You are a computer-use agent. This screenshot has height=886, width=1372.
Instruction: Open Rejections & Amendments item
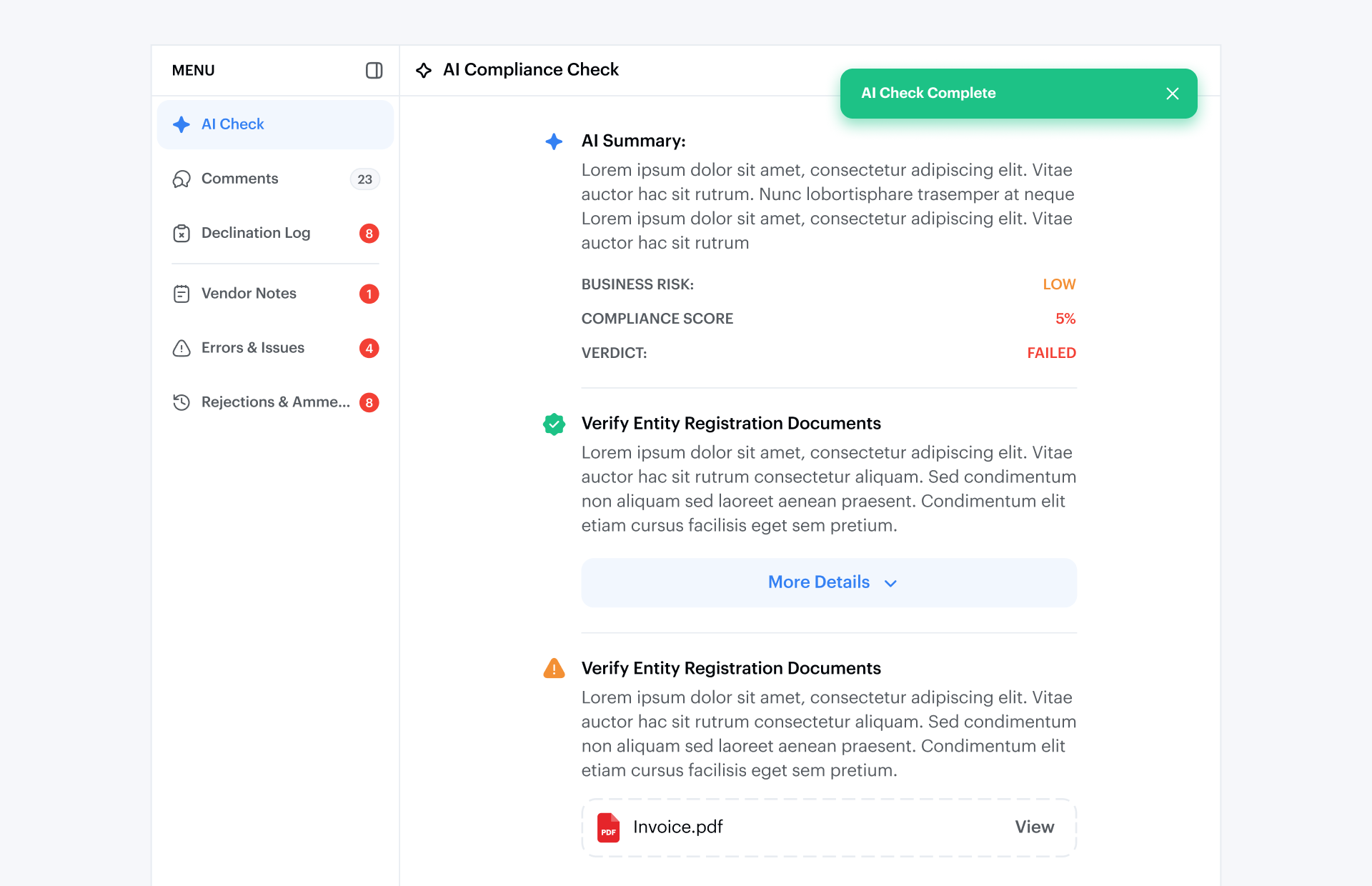[275, 402]
